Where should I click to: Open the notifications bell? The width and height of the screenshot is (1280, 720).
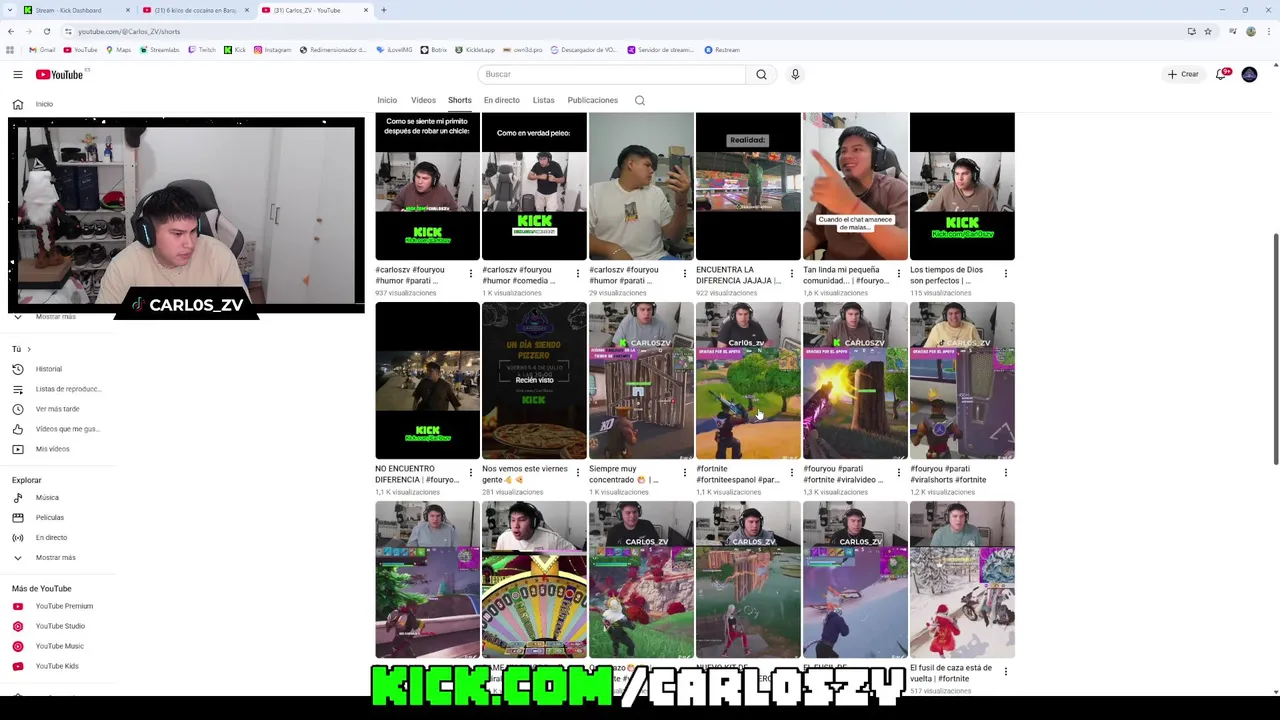click(1221, 74)
